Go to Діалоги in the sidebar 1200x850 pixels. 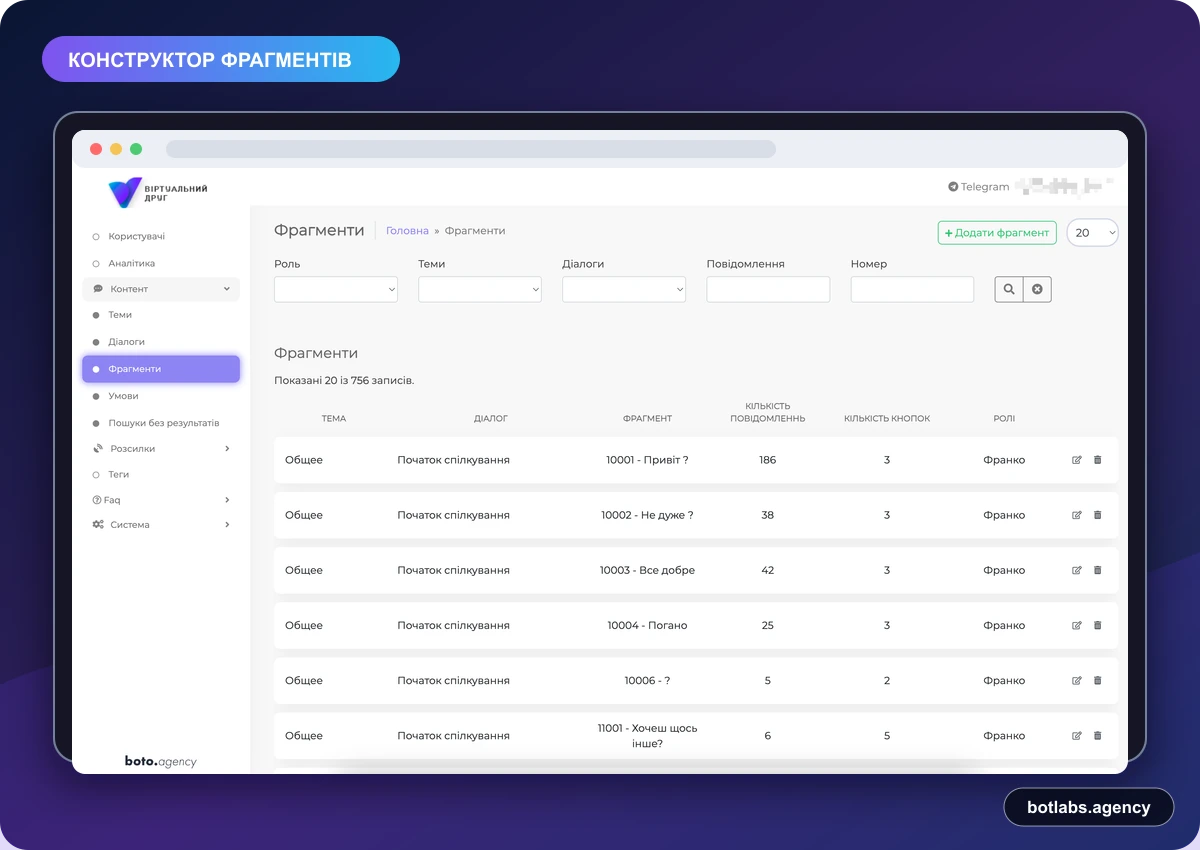coord(127,342)
